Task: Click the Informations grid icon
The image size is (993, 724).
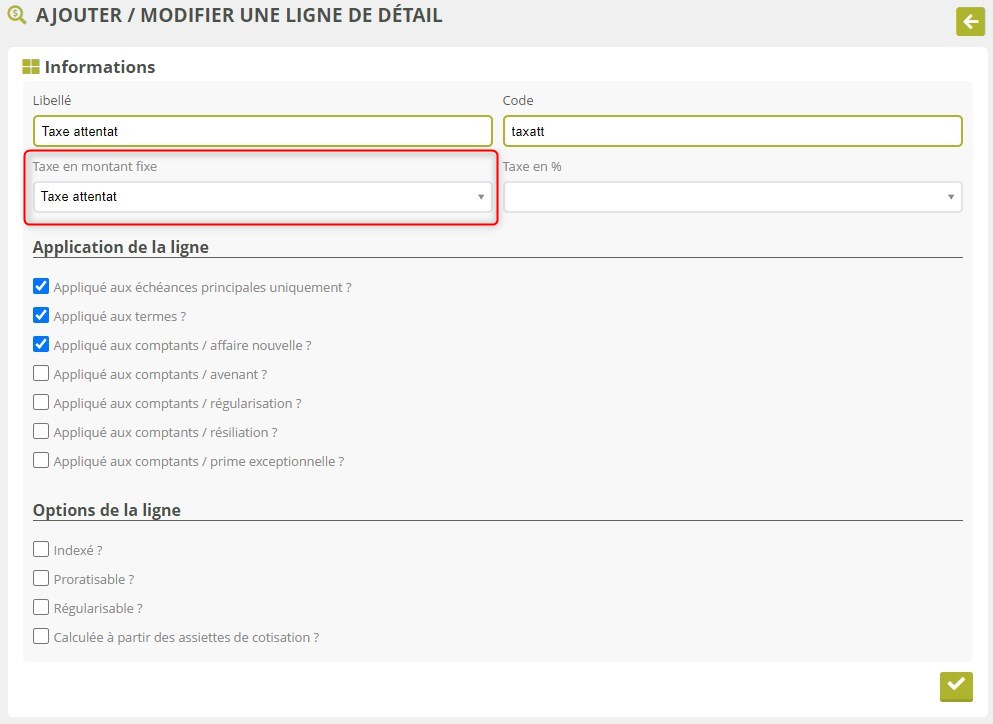Action: coord(31,67)
